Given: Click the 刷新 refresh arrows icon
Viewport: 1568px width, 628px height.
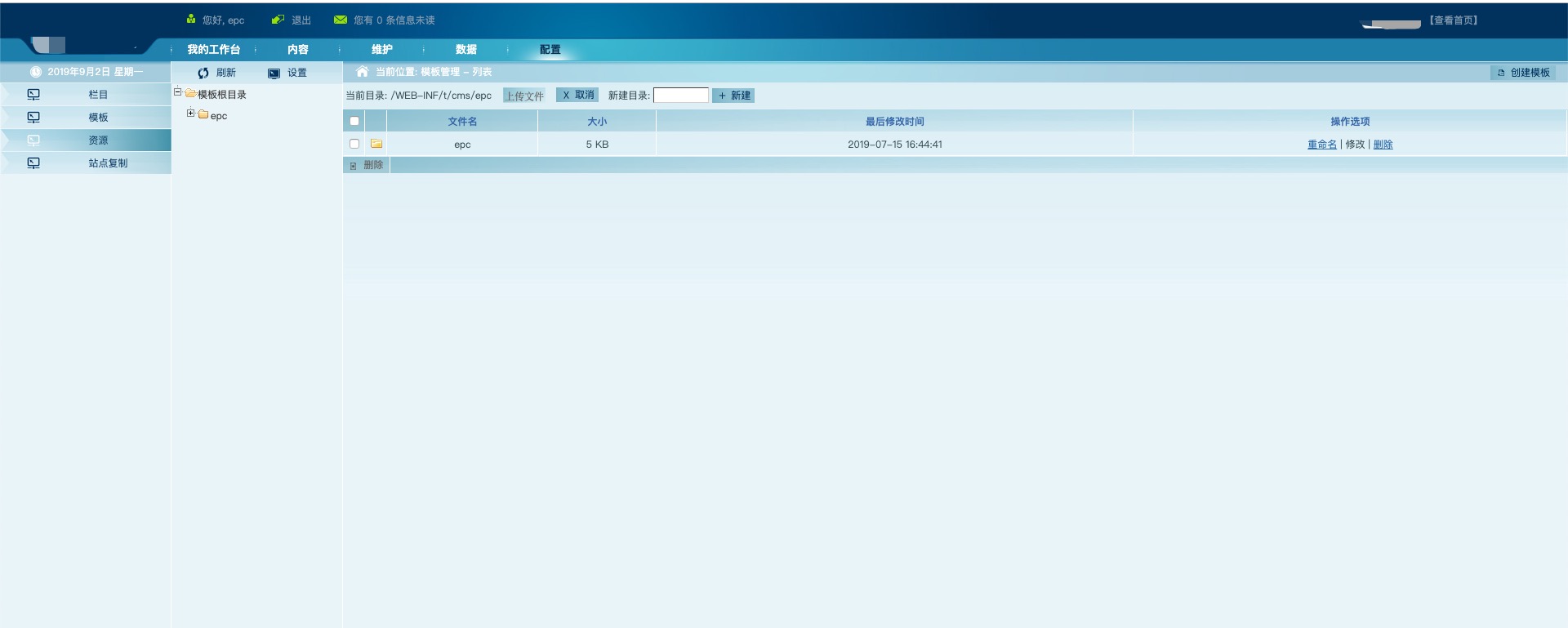Looking at the screenshot, I should point(203,73).
